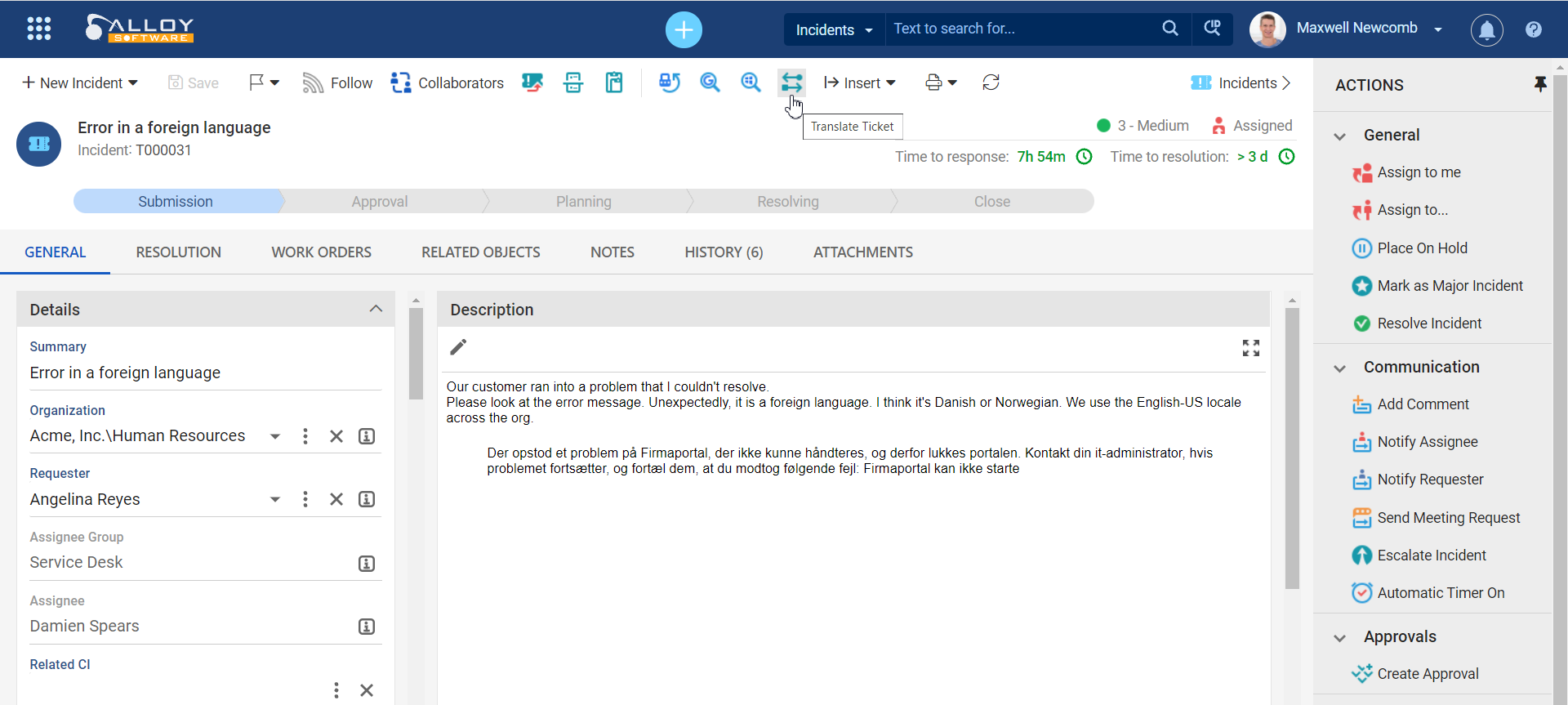Click the Approval workflow stage
Viewport: 1568px width, 705px height.
click(379, 201)
